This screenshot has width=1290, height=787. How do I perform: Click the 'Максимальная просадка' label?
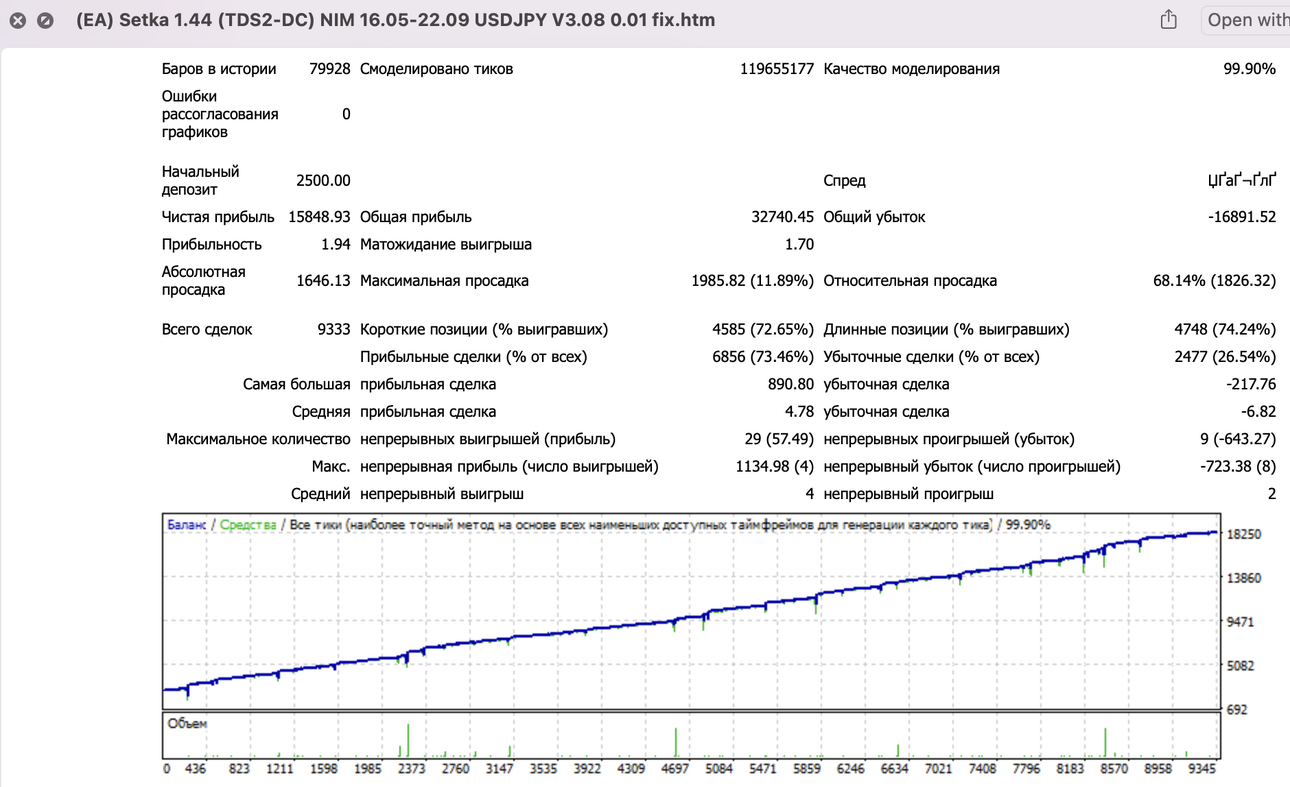[444, 281]
